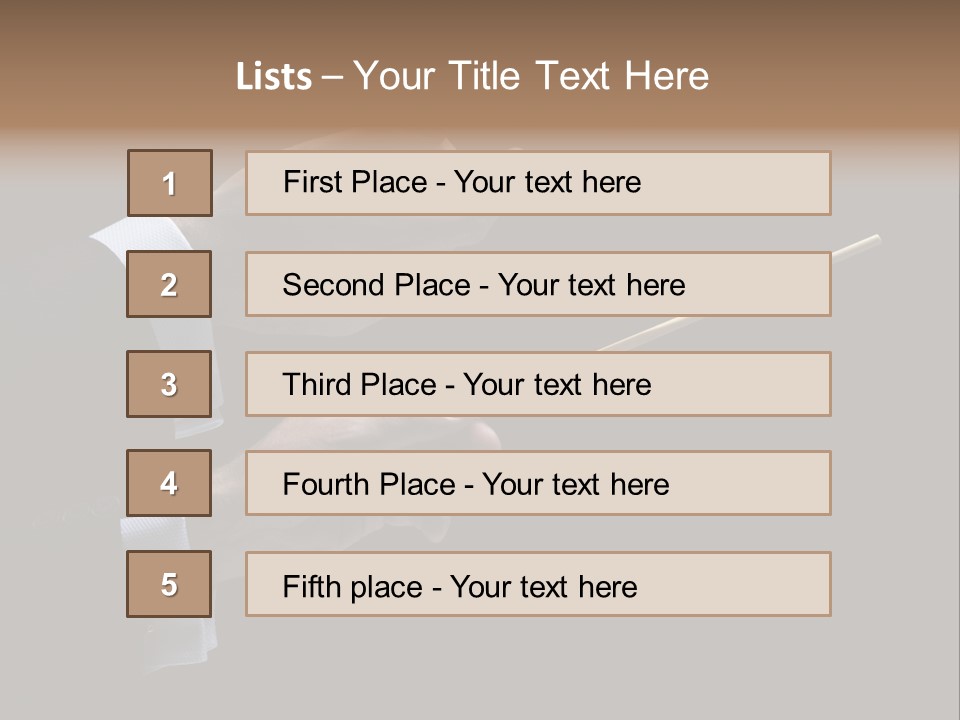Click the number 1 box
Screen dimensions: 960x720
[170, 183]
